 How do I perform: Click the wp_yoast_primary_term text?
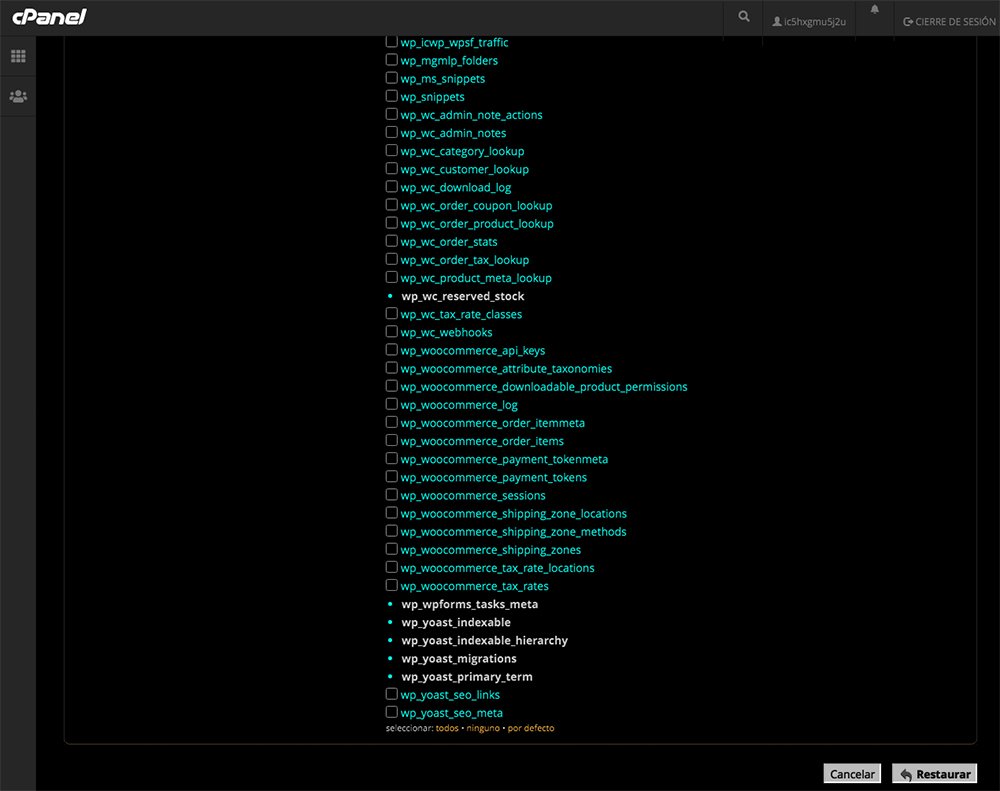[x=467, y=677]
